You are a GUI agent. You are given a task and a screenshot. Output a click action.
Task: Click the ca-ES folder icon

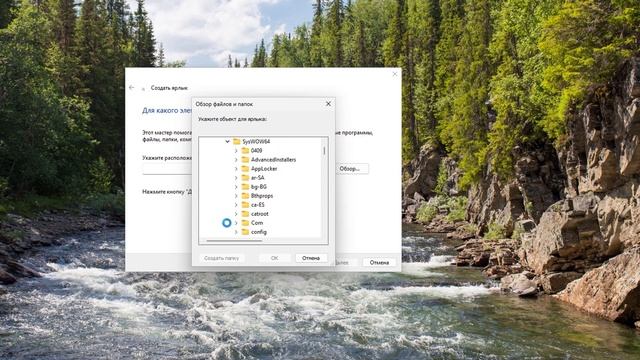coord(245,204)
